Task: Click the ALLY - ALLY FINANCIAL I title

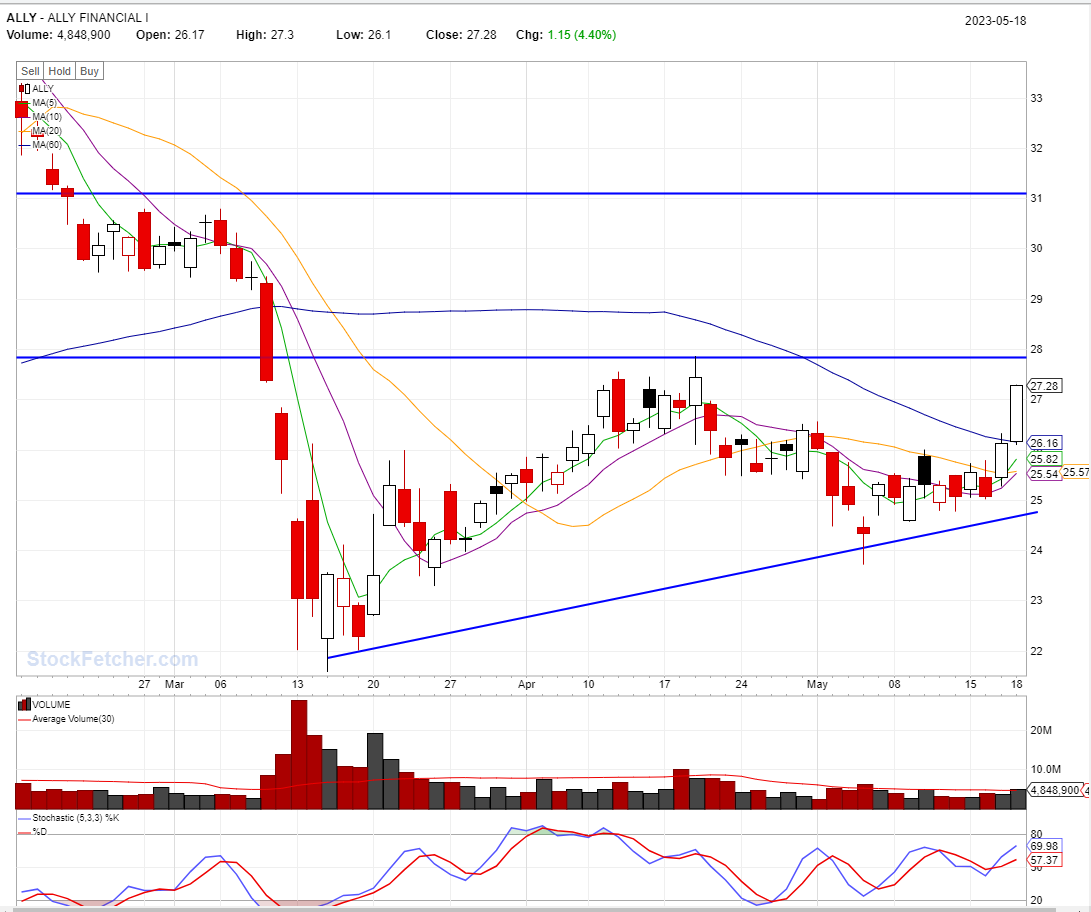Action: pyautogui.click(x=77, y=17)
